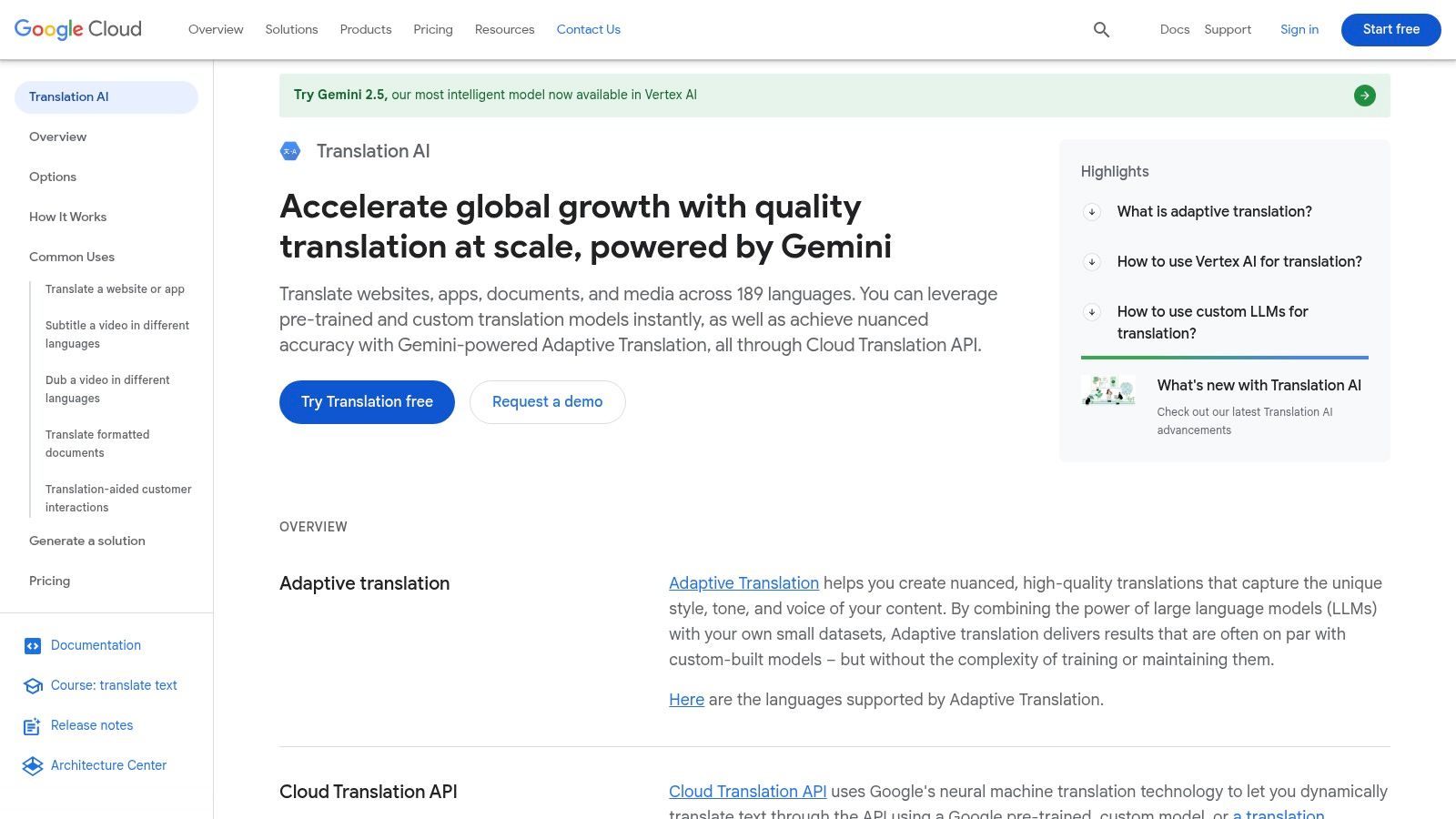
Task: Open Support link in header
Action: pos(1228,29)
